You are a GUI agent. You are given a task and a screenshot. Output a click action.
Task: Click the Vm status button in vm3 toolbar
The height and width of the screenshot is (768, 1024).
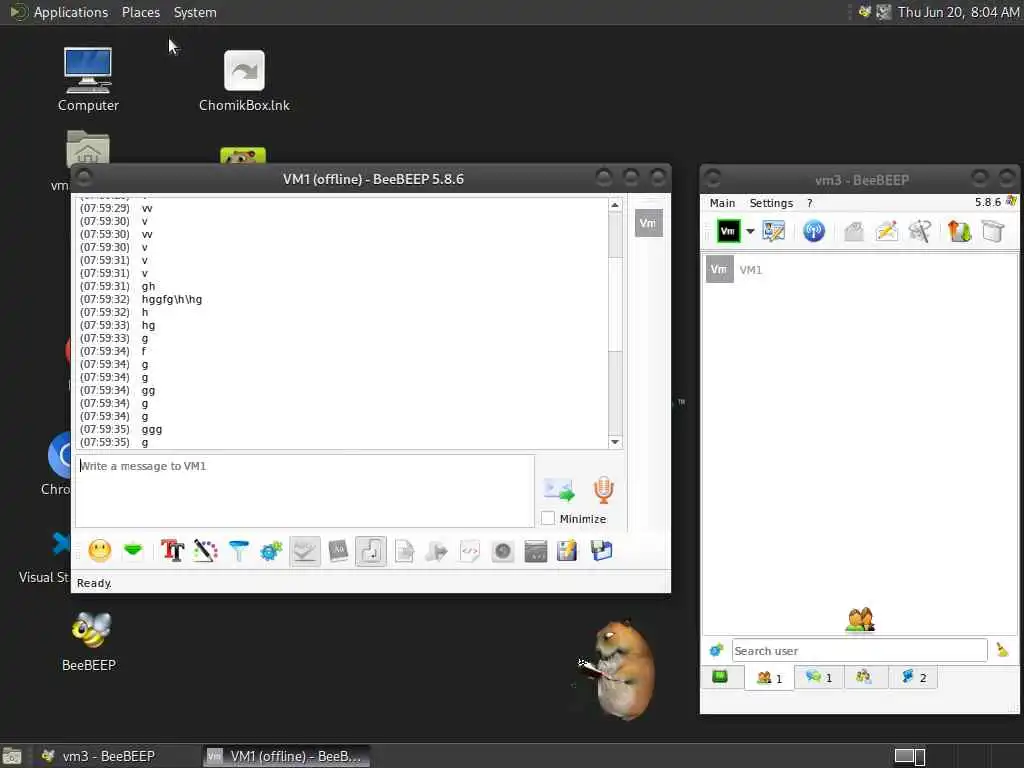coord(728,231)
